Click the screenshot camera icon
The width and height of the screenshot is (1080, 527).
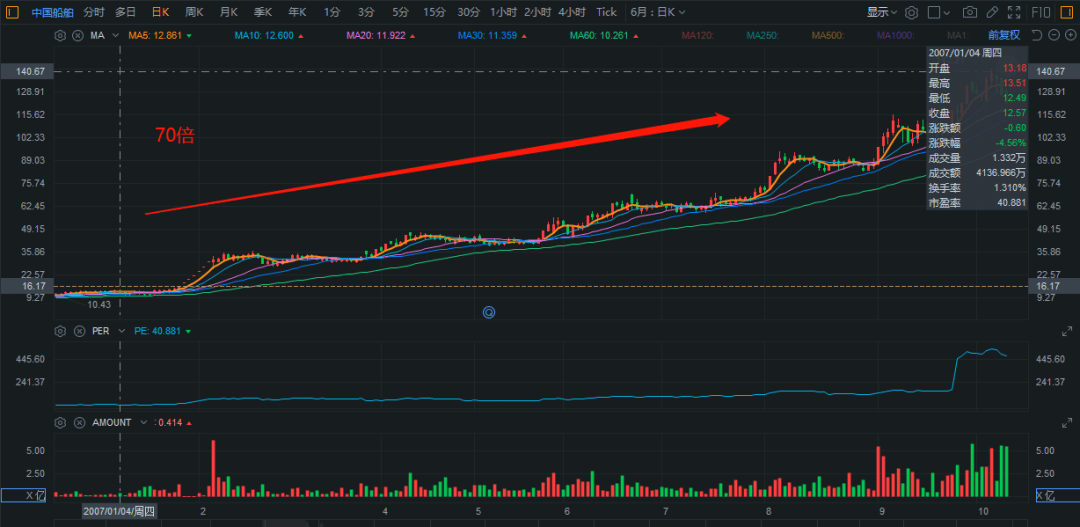pyautogui.click(x=969, y=12)
